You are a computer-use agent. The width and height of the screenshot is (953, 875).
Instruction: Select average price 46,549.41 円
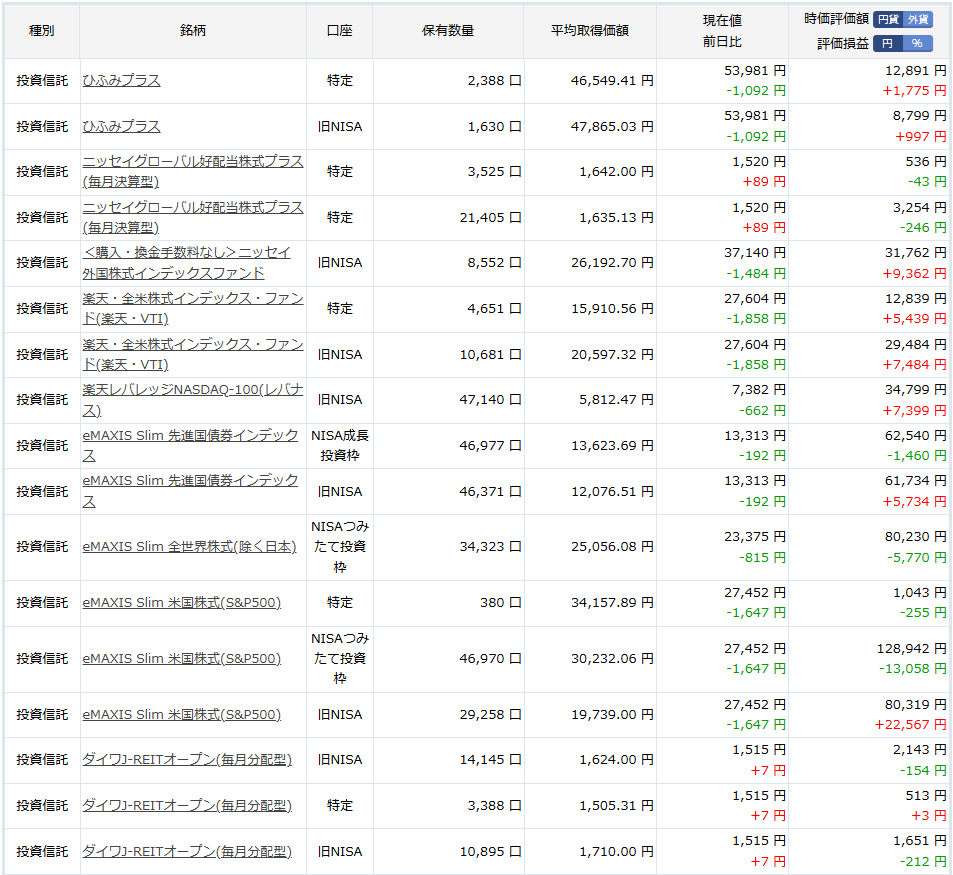pos(612,81)
